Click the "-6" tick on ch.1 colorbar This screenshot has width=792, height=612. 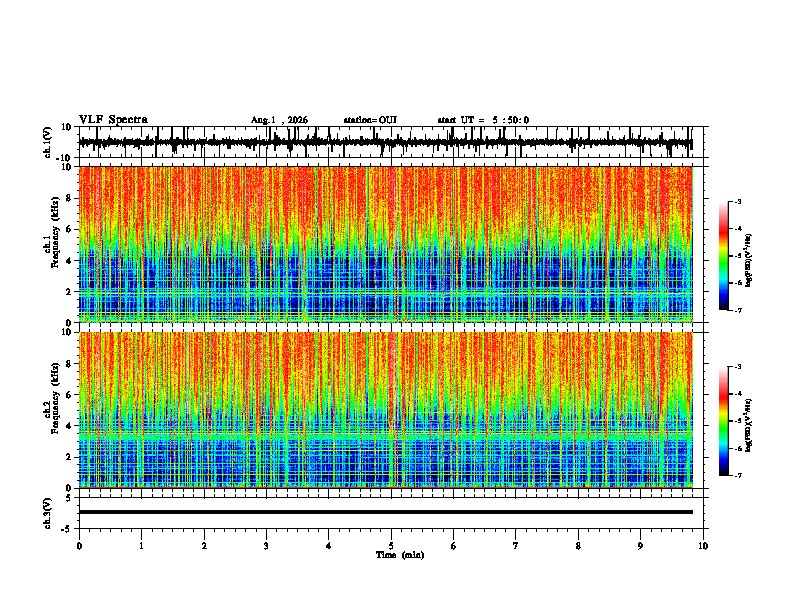(737, 283)
